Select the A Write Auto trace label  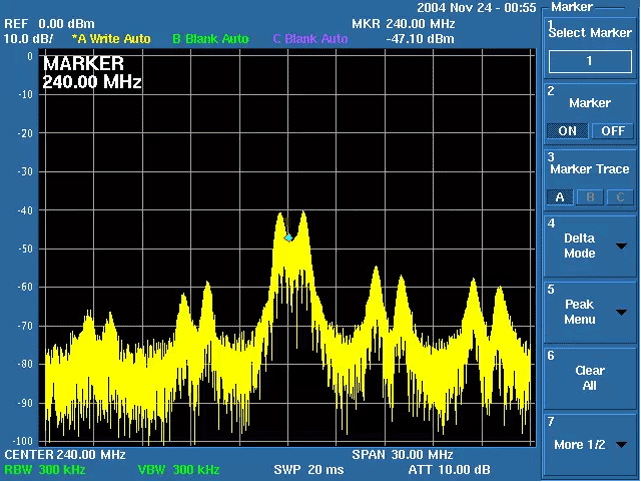pos(111,39)
